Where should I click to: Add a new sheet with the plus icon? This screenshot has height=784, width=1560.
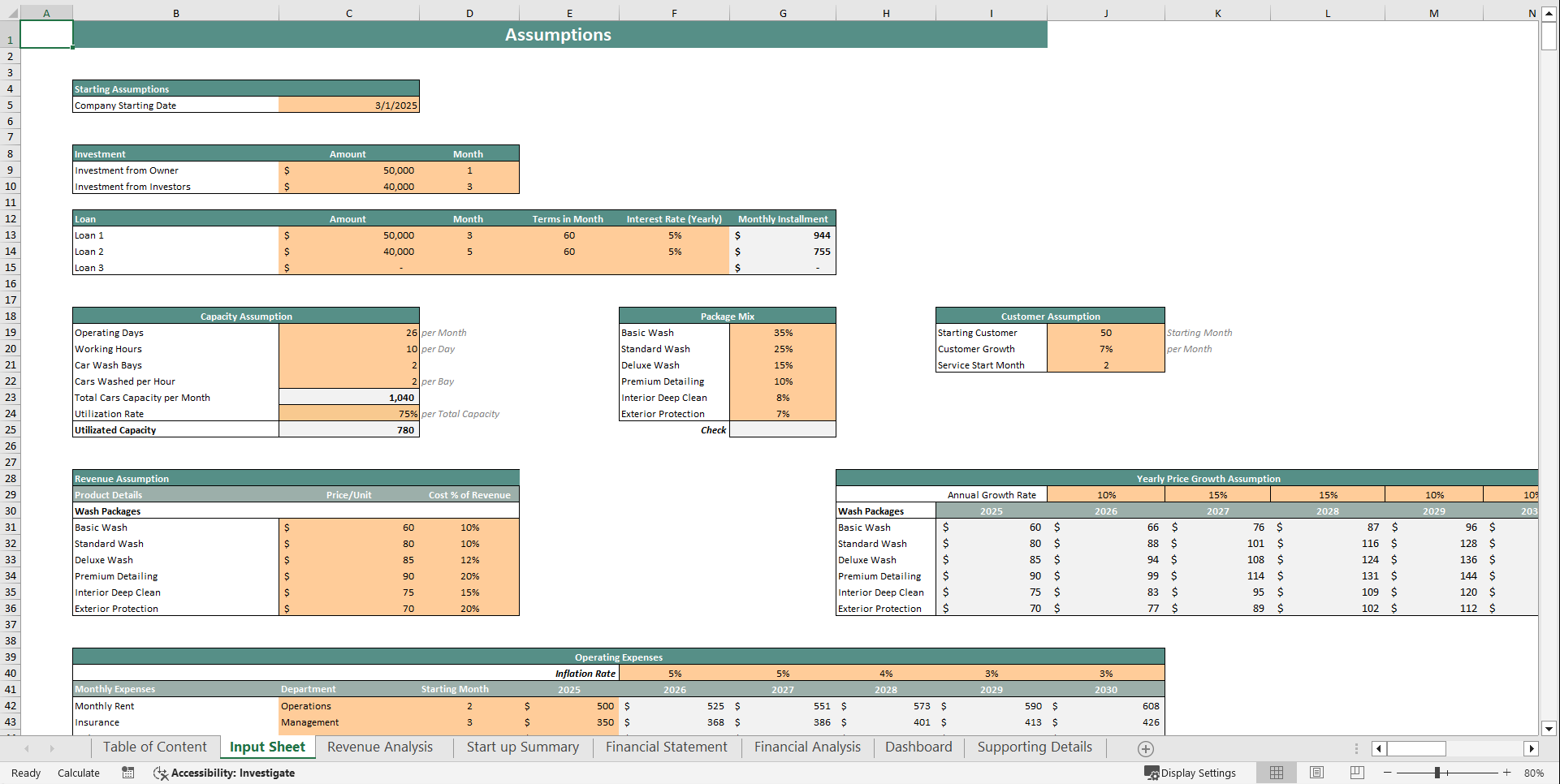[x=1145, y=748]
